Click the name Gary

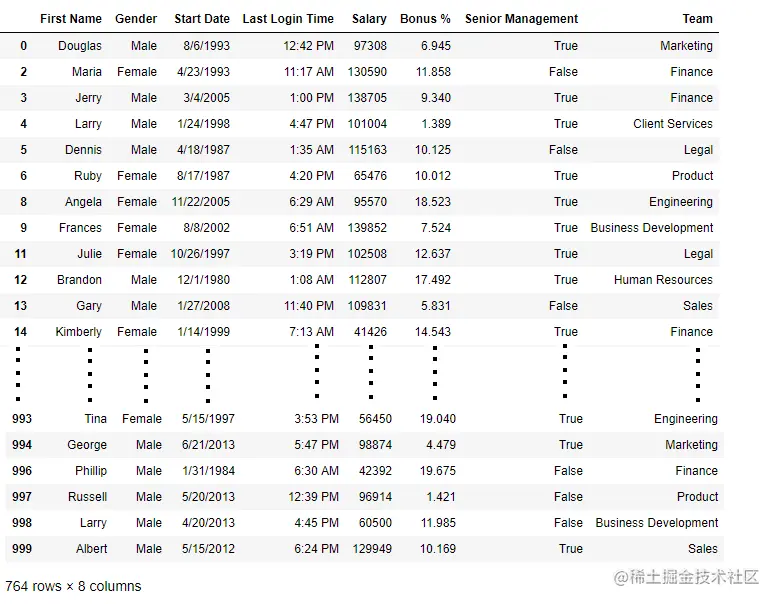point(89,306)
